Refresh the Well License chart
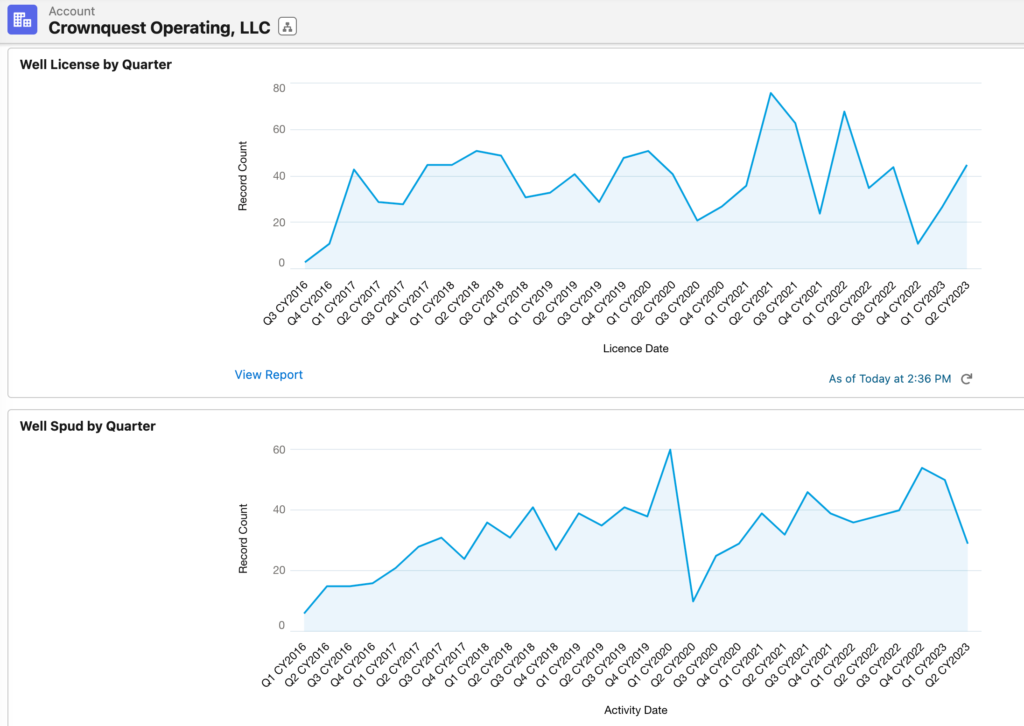This screenshot has width=1024, height=726. [x=966, y=379]
